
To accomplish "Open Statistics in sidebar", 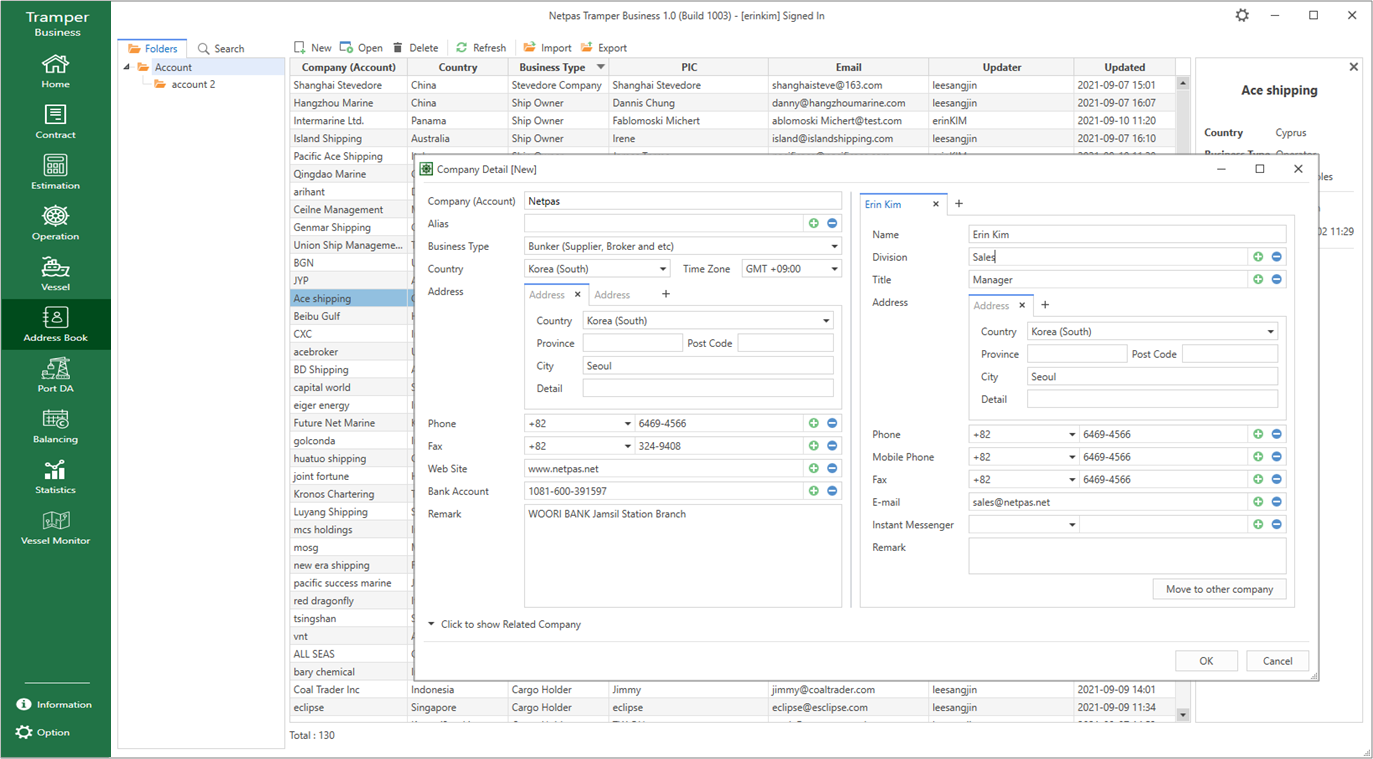I will click(x=55, y=477).
